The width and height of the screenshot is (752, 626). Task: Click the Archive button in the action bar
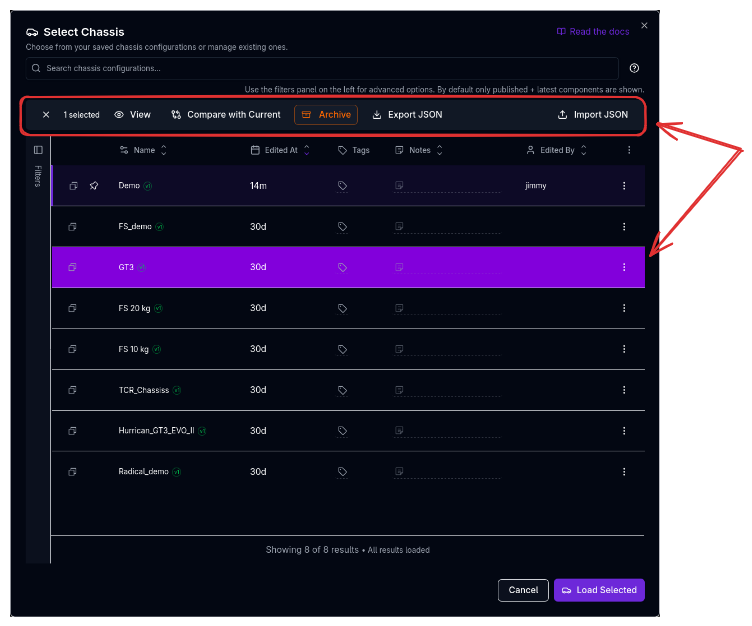point(326,115)
